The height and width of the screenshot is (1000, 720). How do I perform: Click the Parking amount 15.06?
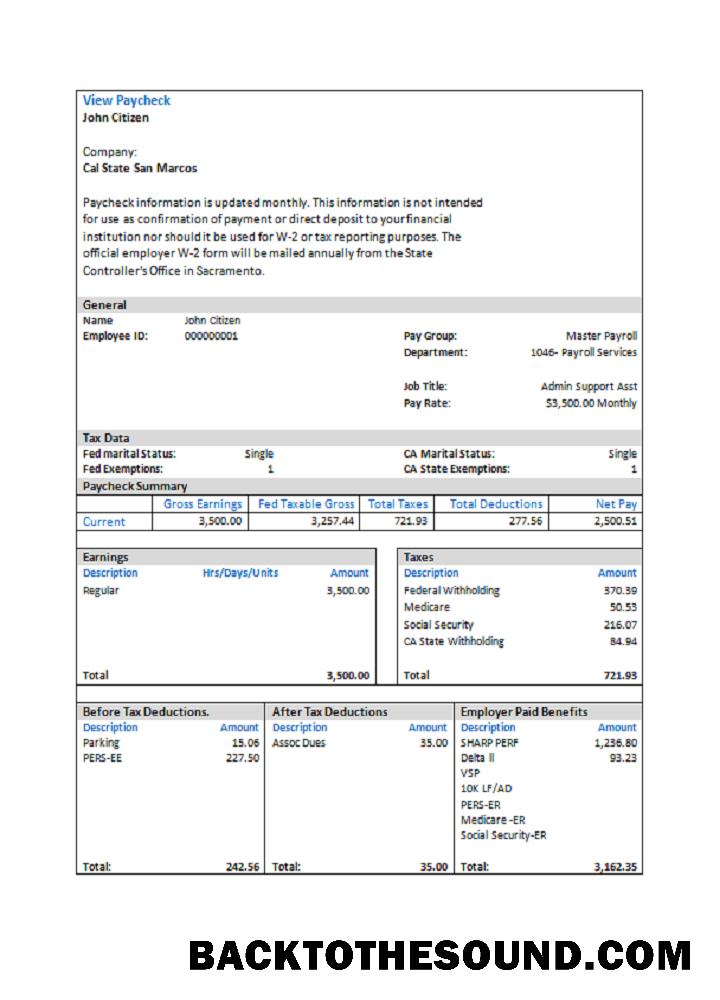click(246, 743)
